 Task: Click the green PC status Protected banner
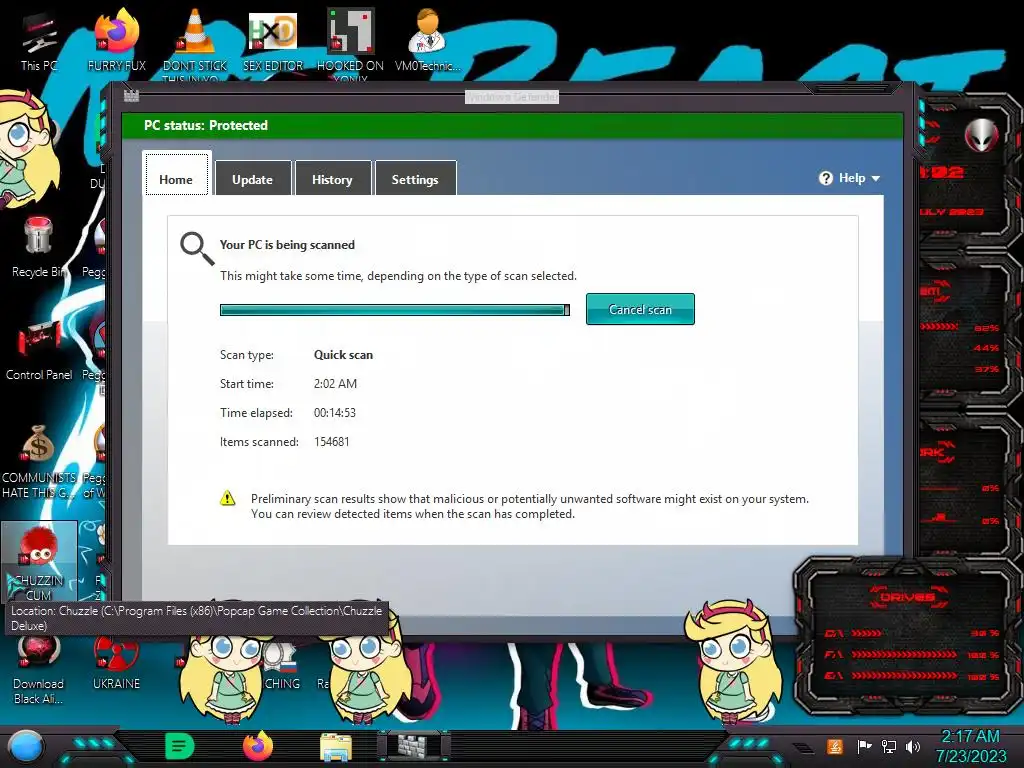click(512, 125)
